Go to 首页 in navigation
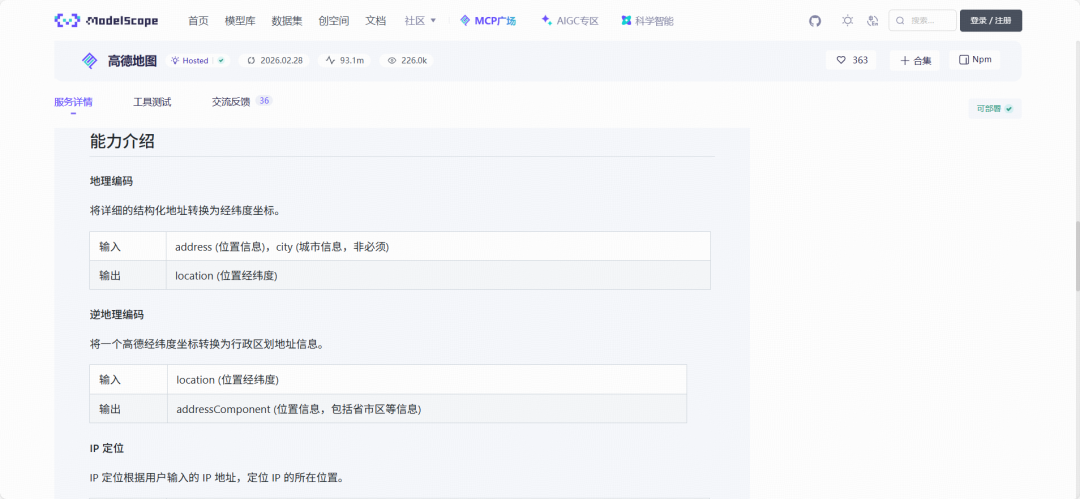1080x499 pixels. click(x=198, y=21)
